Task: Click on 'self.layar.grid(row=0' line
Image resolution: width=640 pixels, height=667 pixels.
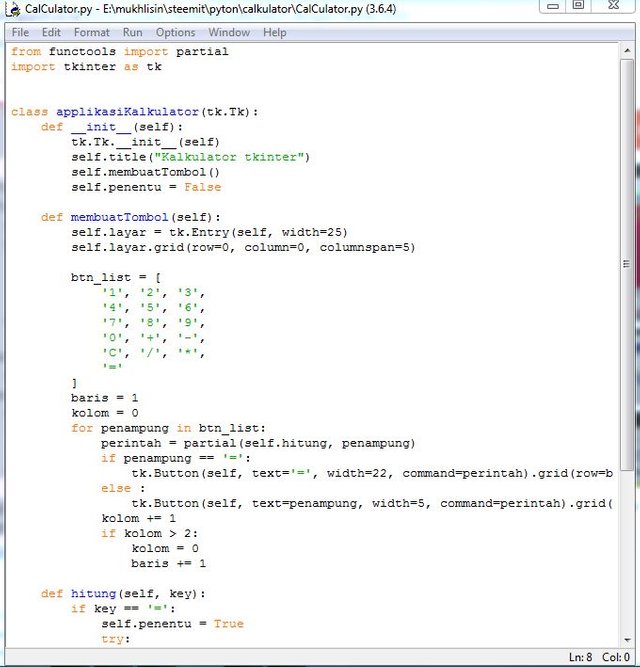Action: 243,247
